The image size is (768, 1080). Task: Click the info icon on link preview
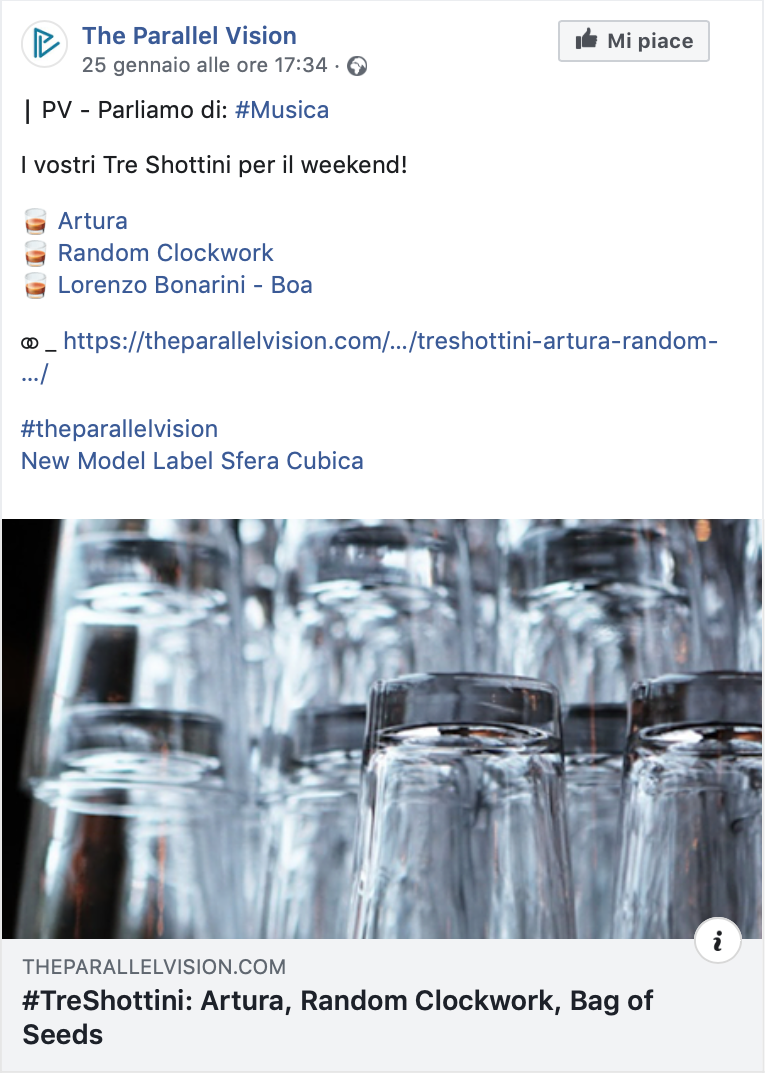click(x=718, y=941)
